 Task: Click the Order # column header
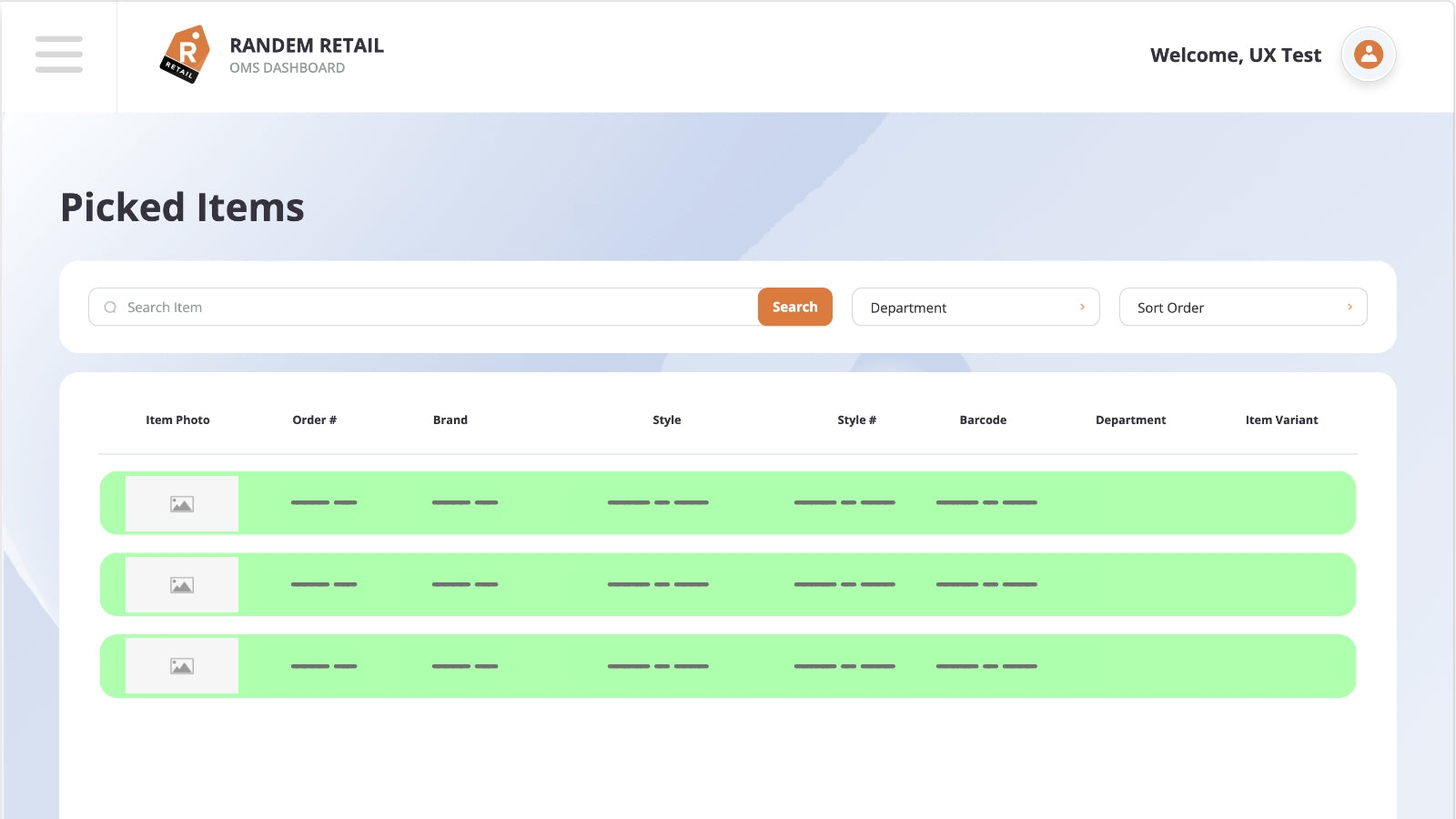click(x=314, y=420)
